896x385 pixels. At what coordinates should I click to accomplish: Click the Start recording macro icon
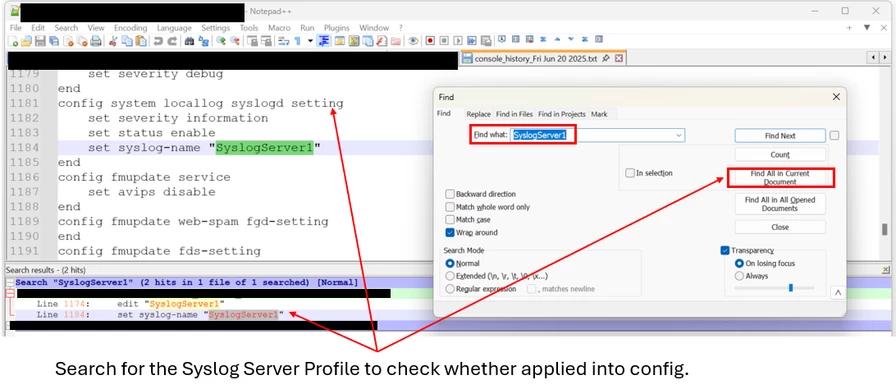pyautogui.click(x=430, y=41)
